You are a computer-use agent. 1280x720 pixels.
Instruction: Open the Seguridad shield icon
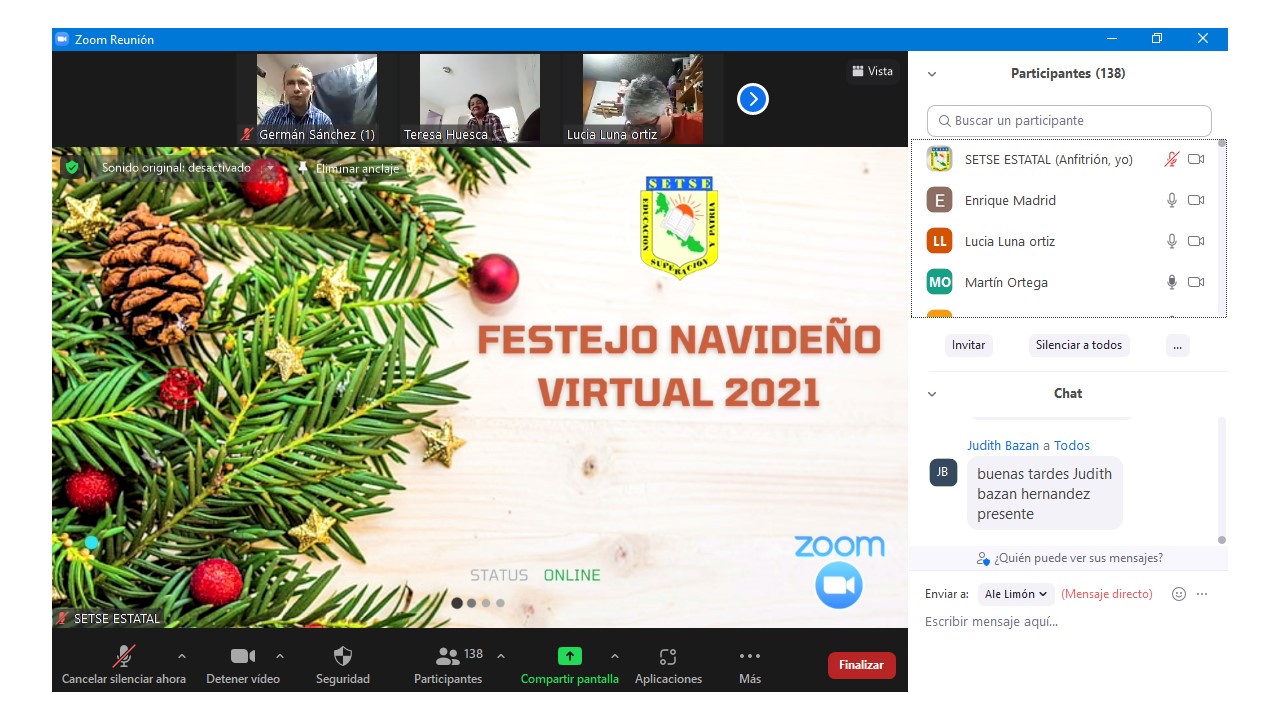pos(342,657)
